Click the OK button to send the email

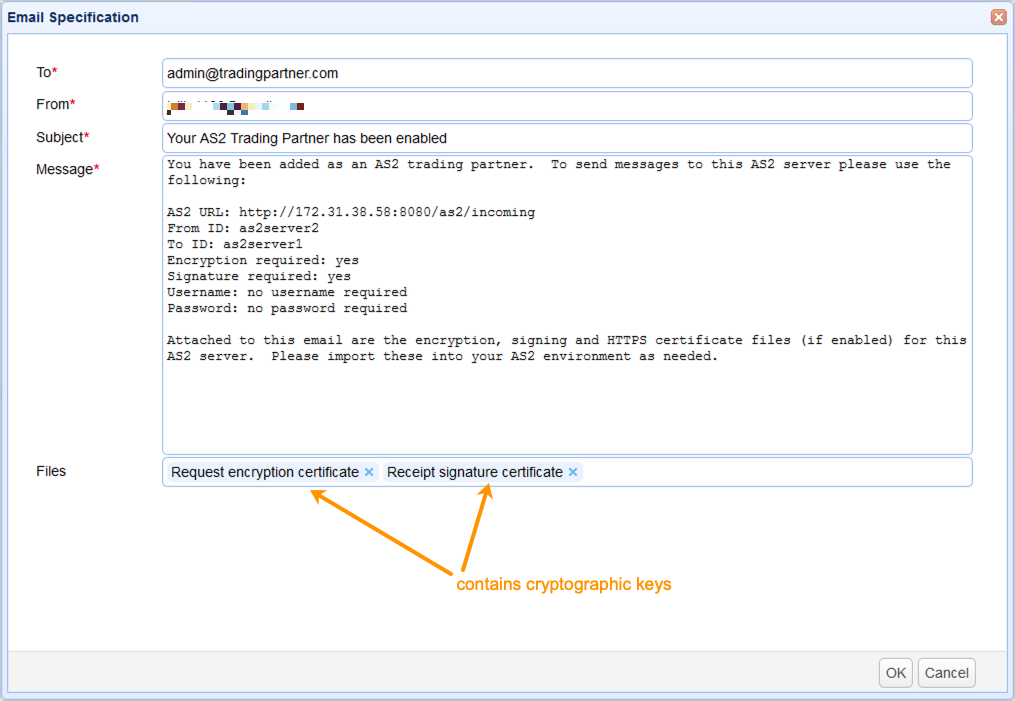(x=895, y=672)
